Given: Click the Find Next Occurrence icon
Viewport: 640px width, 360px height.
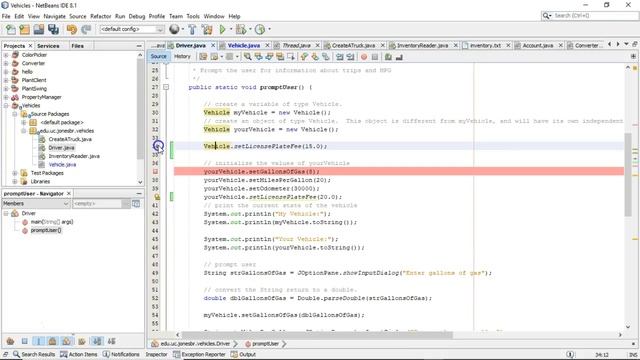Looking at the screenshot, I should (x=269, y=57).
